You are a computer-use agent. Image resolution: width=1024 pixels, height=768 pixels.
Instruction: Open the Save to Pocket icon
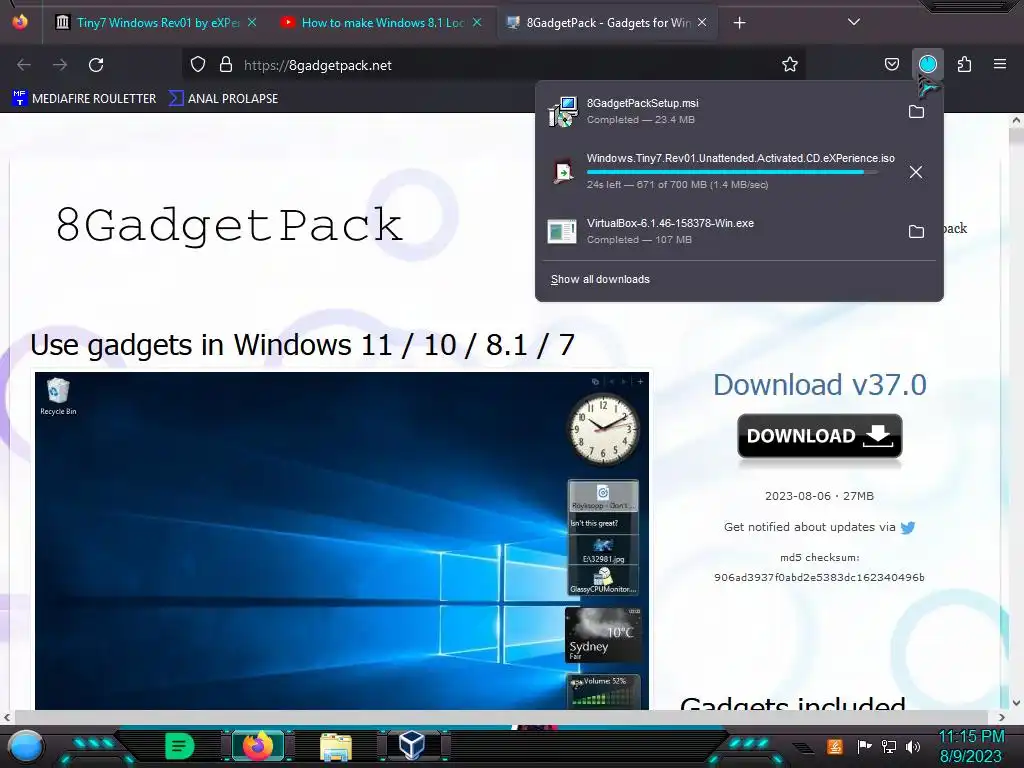tap(891, 64)
